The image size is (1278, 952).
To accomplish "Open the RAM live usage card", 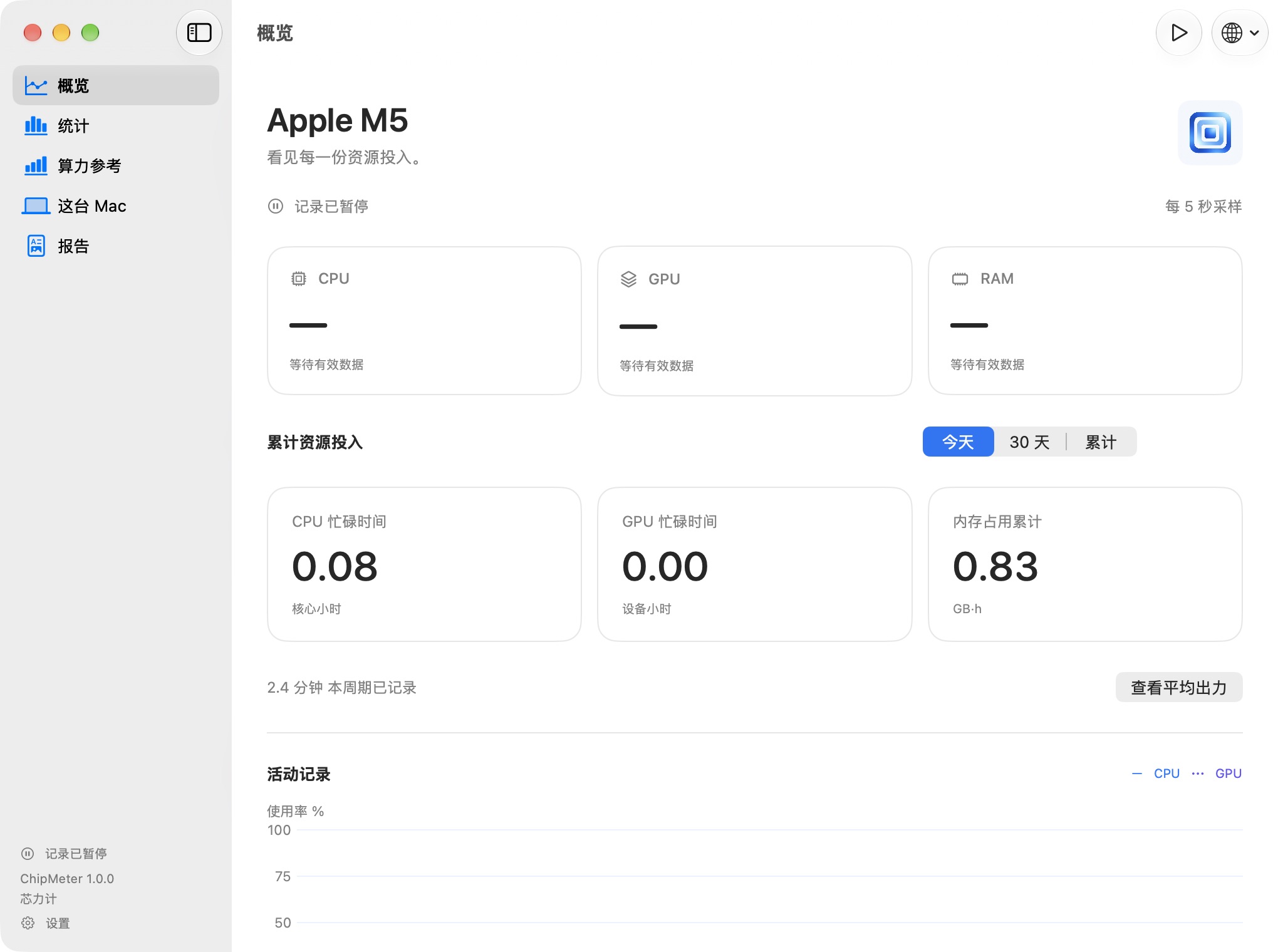I will tap(1085, 321).
